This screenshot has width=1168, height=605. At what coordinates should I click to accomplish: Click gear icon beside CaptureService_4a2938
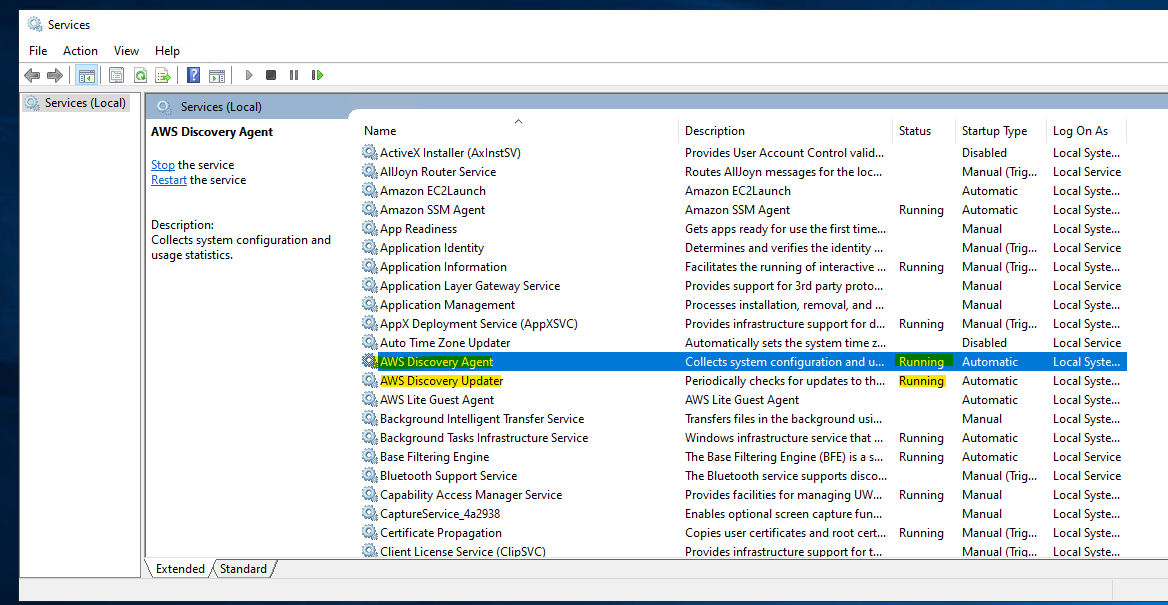pos(369,513)
